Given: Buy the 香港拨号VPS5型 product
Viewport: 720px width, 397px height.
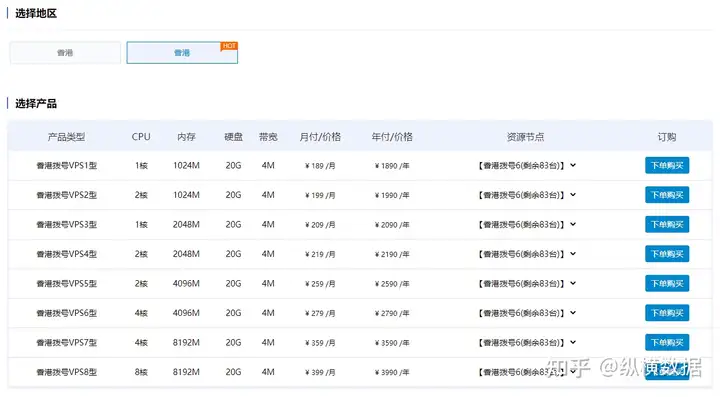Looking at the screenshot, I should 667,284.
